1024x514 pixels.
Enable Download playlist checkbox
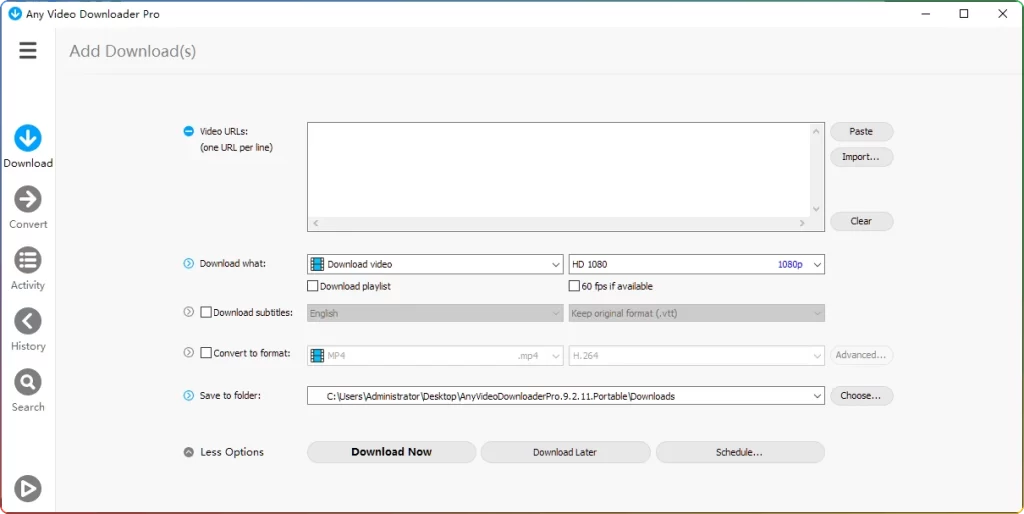click(313, 286)
